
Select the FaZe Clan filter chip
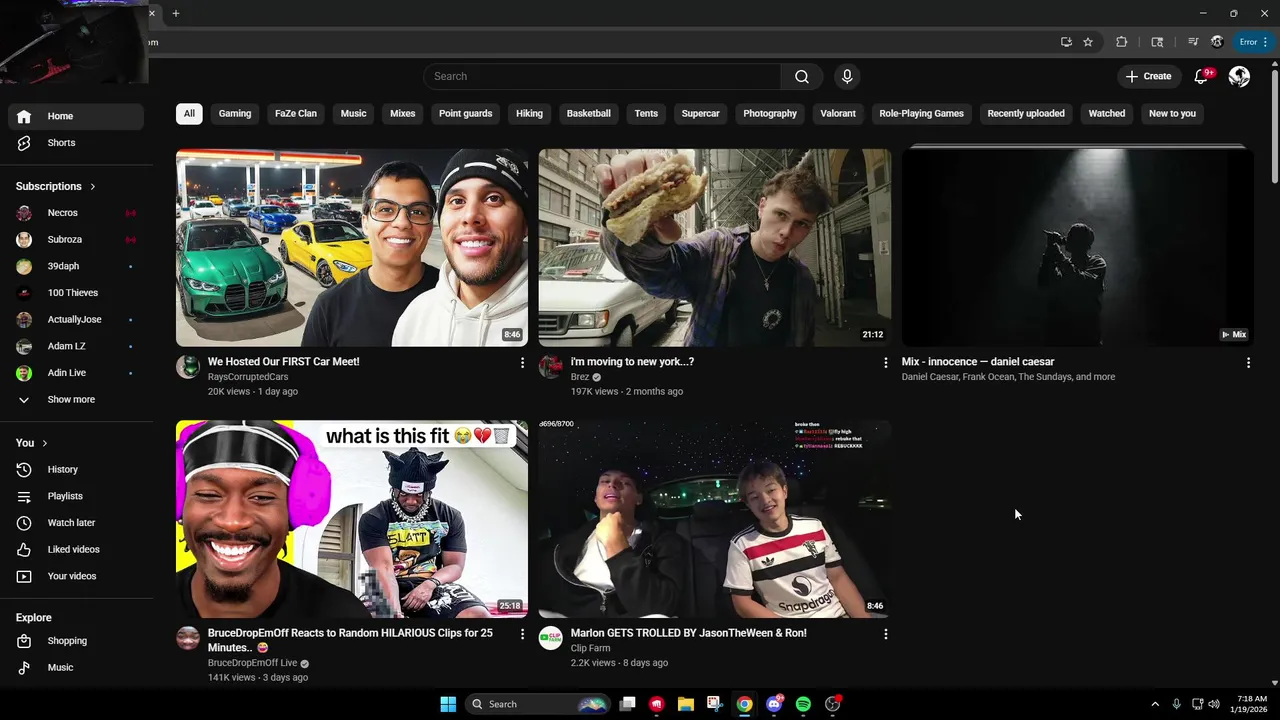pos(296,114)
